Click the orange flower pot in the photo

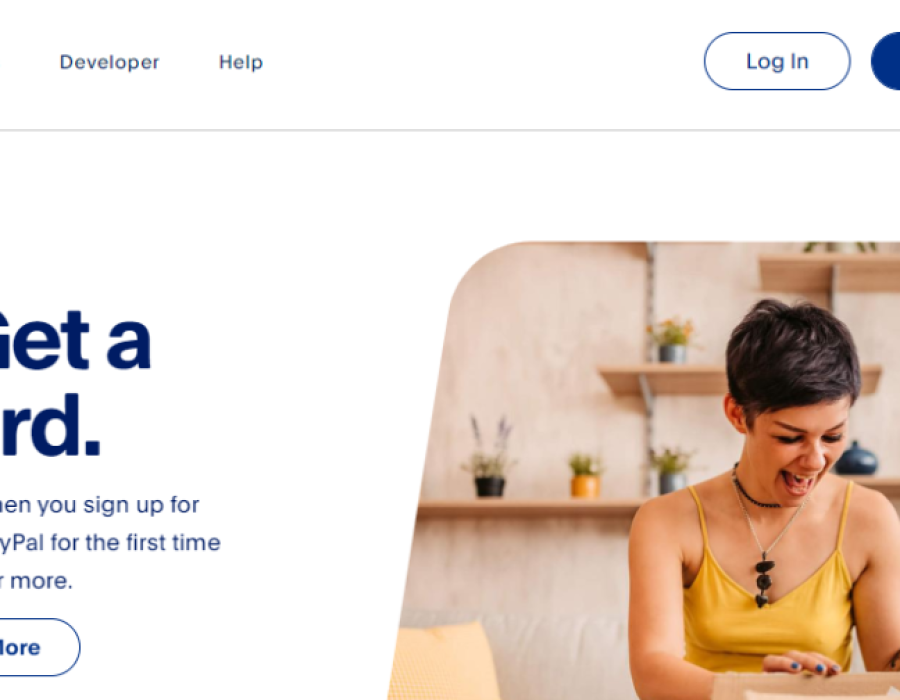tap(585, 486)
